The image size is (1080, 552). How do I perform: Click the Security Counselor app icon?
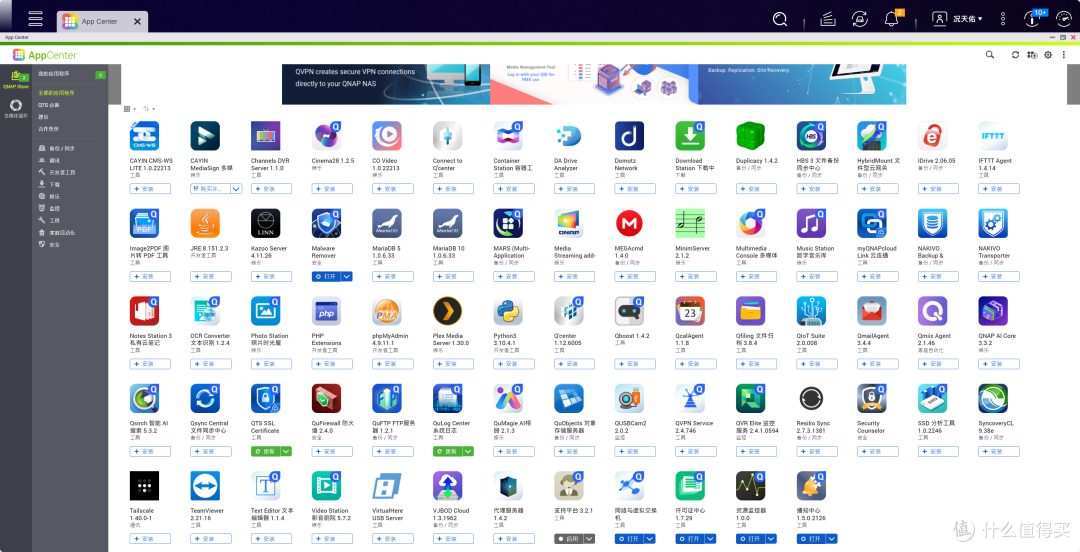pos(872,398)
